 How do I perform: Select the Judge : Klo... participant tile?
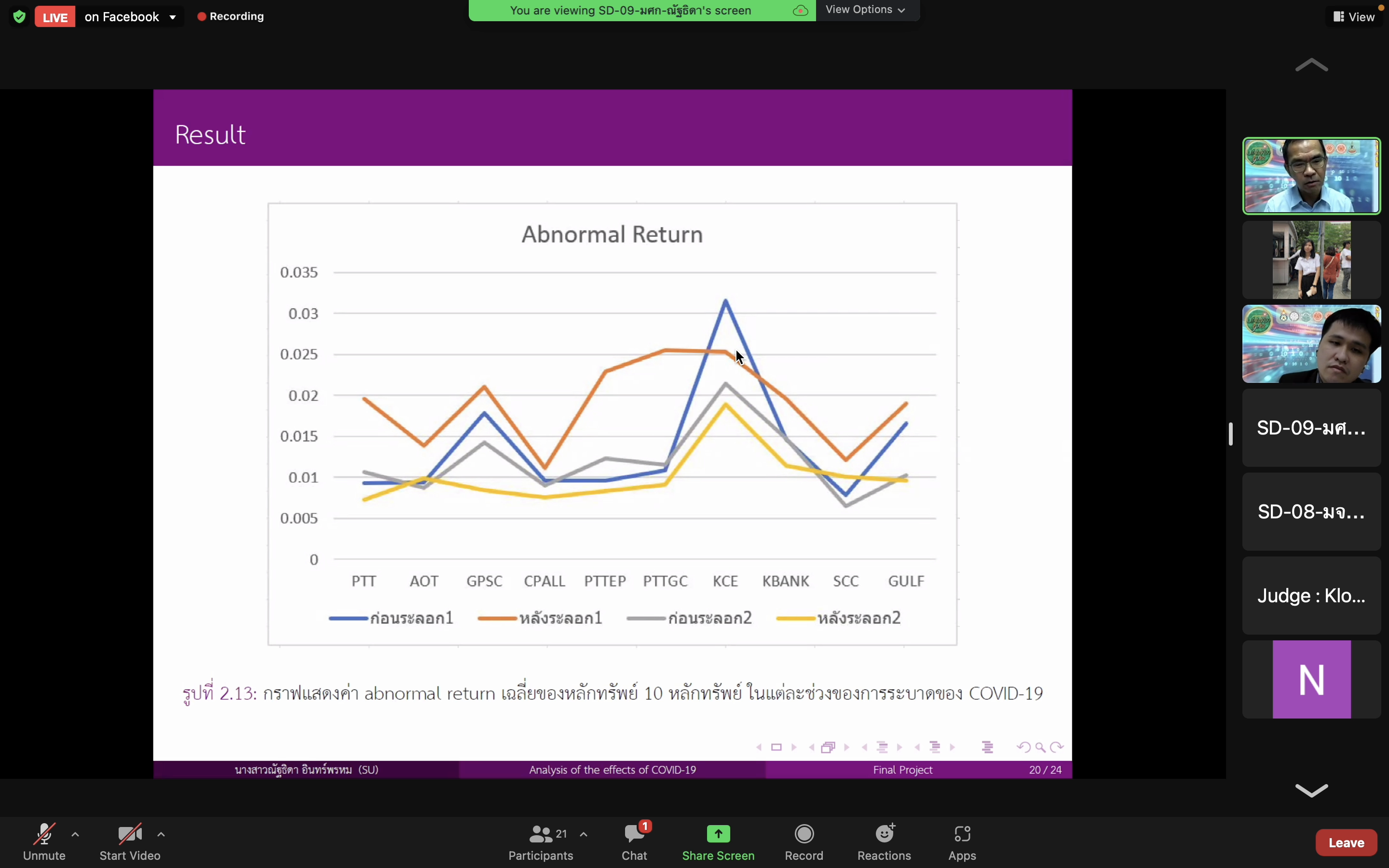tap(1311, 596)
